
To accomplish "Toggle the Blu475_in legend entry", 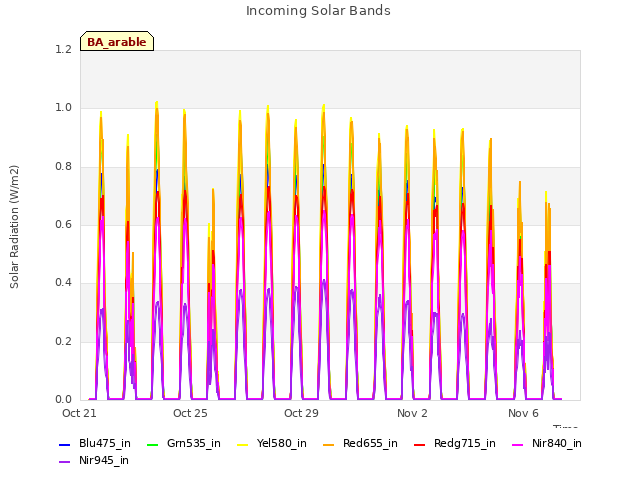I will tap(95, 444).
